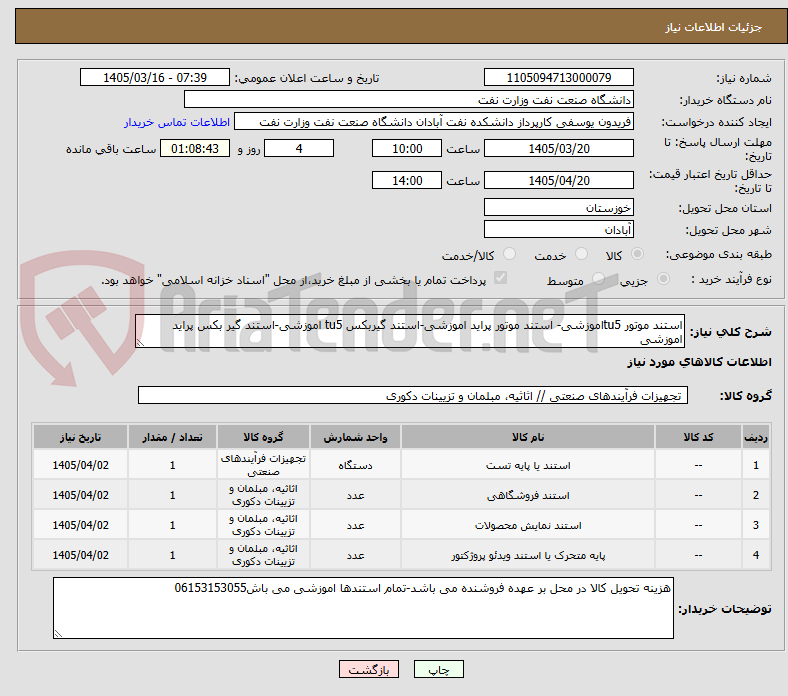Screen dimensions: 788x696
Task: Click the general description text box
Action: pyautogui.click(x=410, y=332)
